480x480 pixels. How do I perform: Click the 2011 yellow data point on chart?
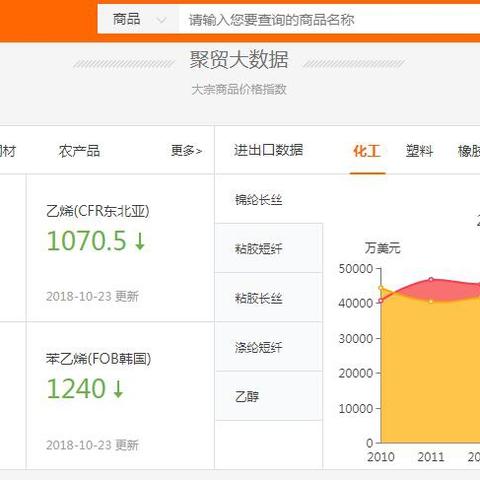click(431, 301)
